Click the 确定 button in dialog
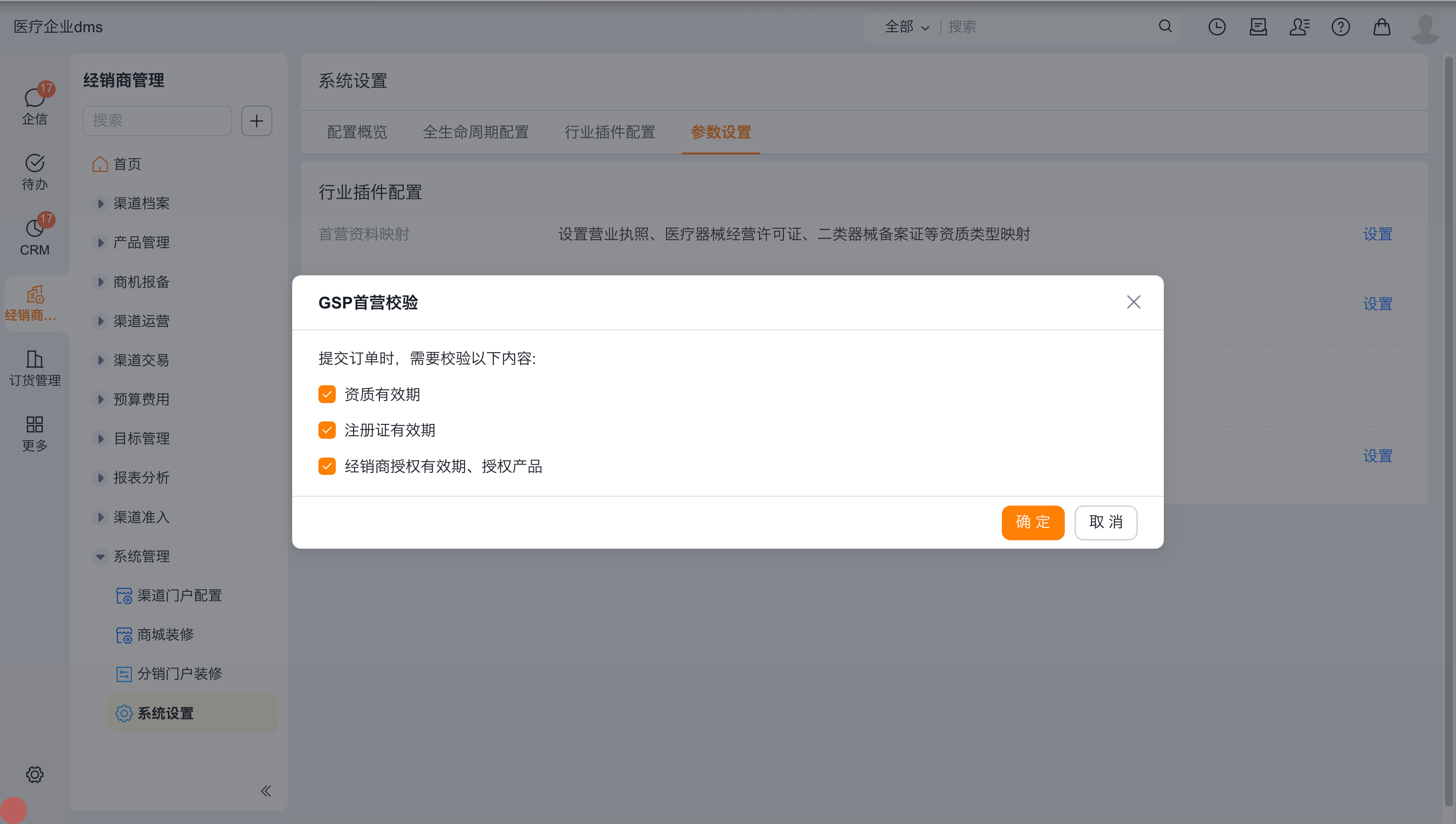 1032,522
